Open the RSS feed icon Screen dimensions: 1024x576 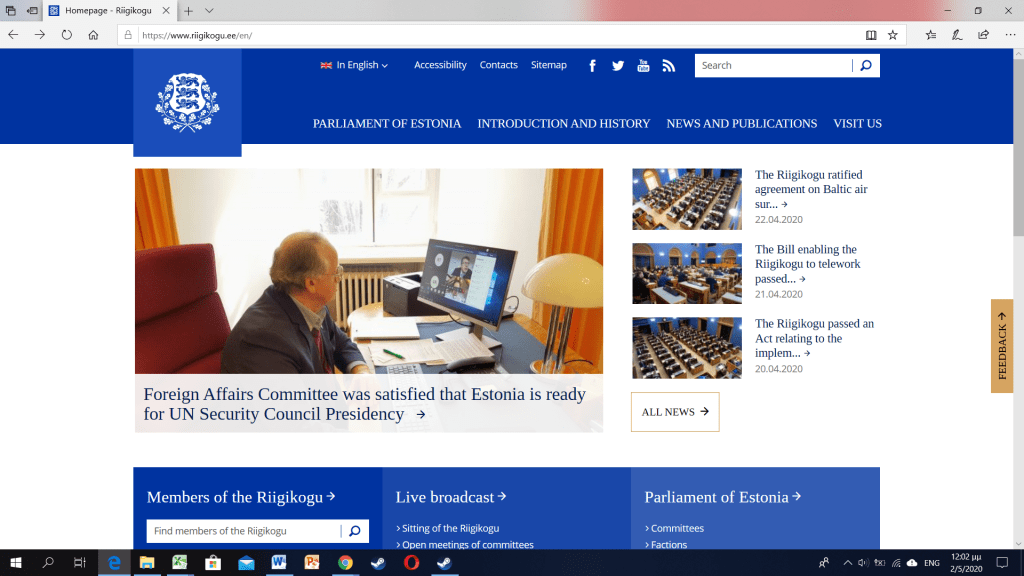669,66
